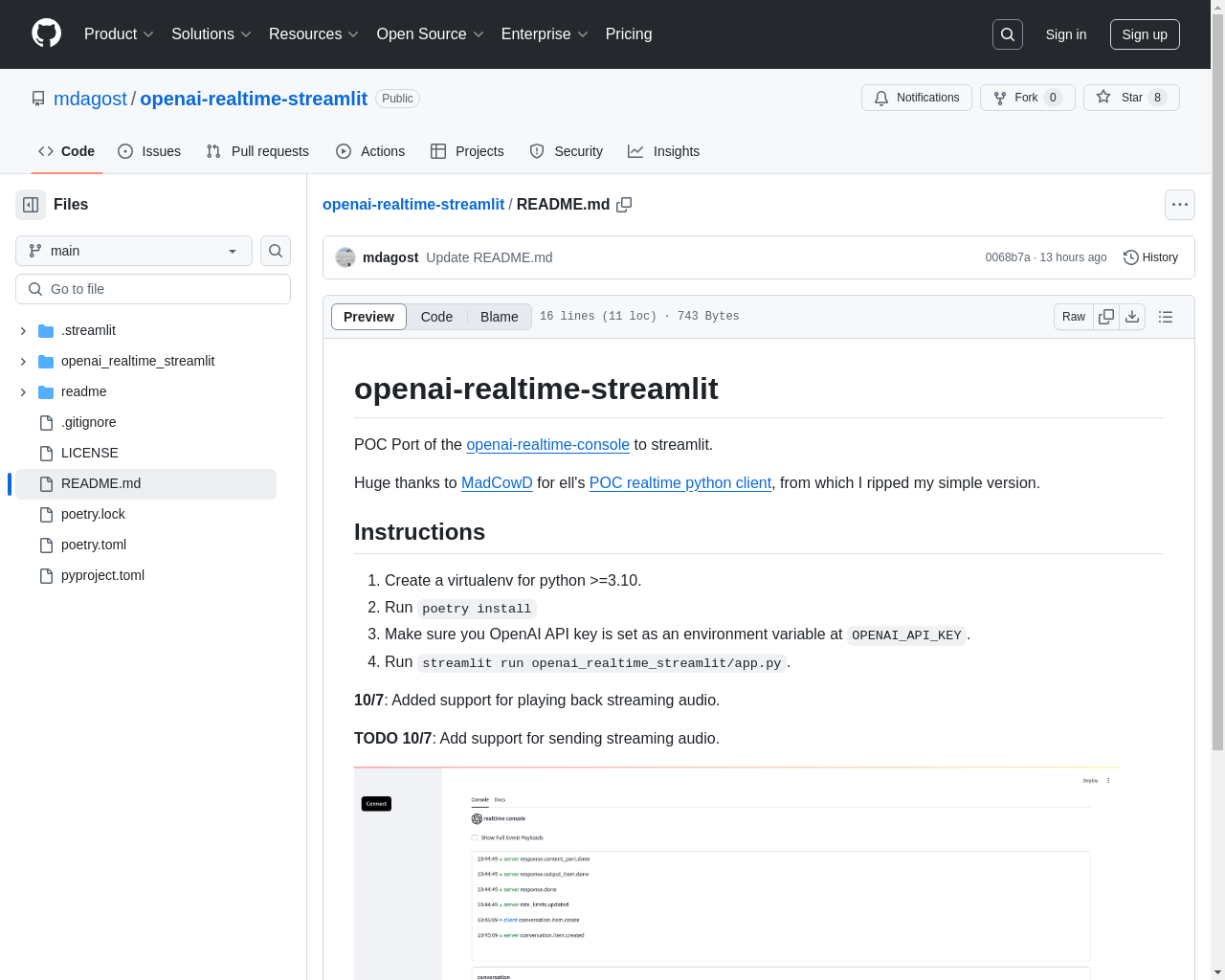Open the Enterprise menu dropdown

[x=545, y=34]
